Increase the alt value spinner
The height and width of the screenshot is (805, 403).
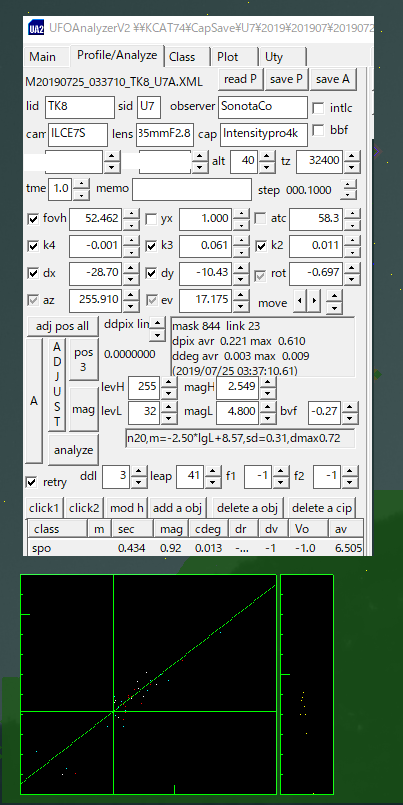tap(267, 156)
